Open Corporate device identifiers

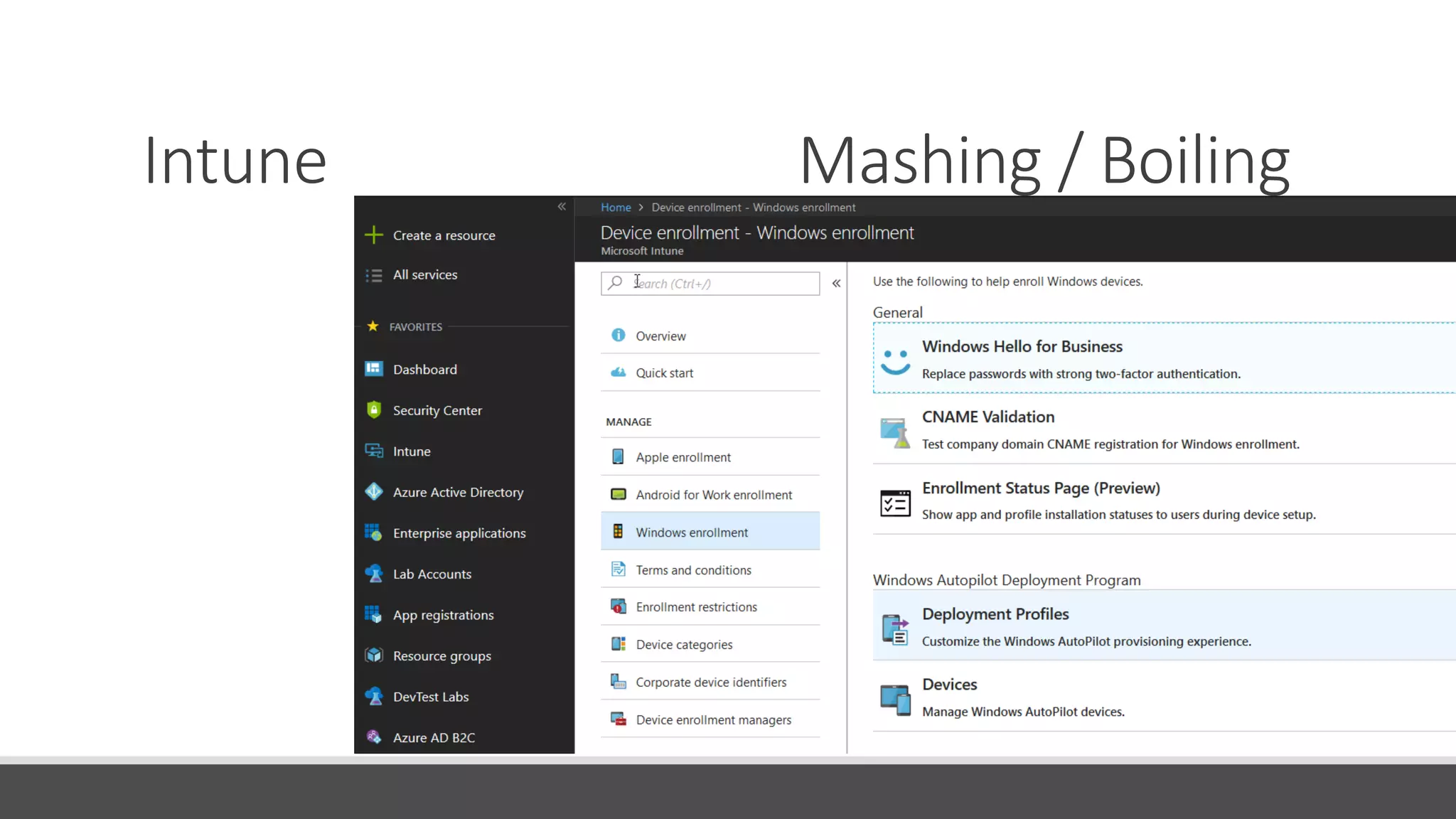point(710,682)
